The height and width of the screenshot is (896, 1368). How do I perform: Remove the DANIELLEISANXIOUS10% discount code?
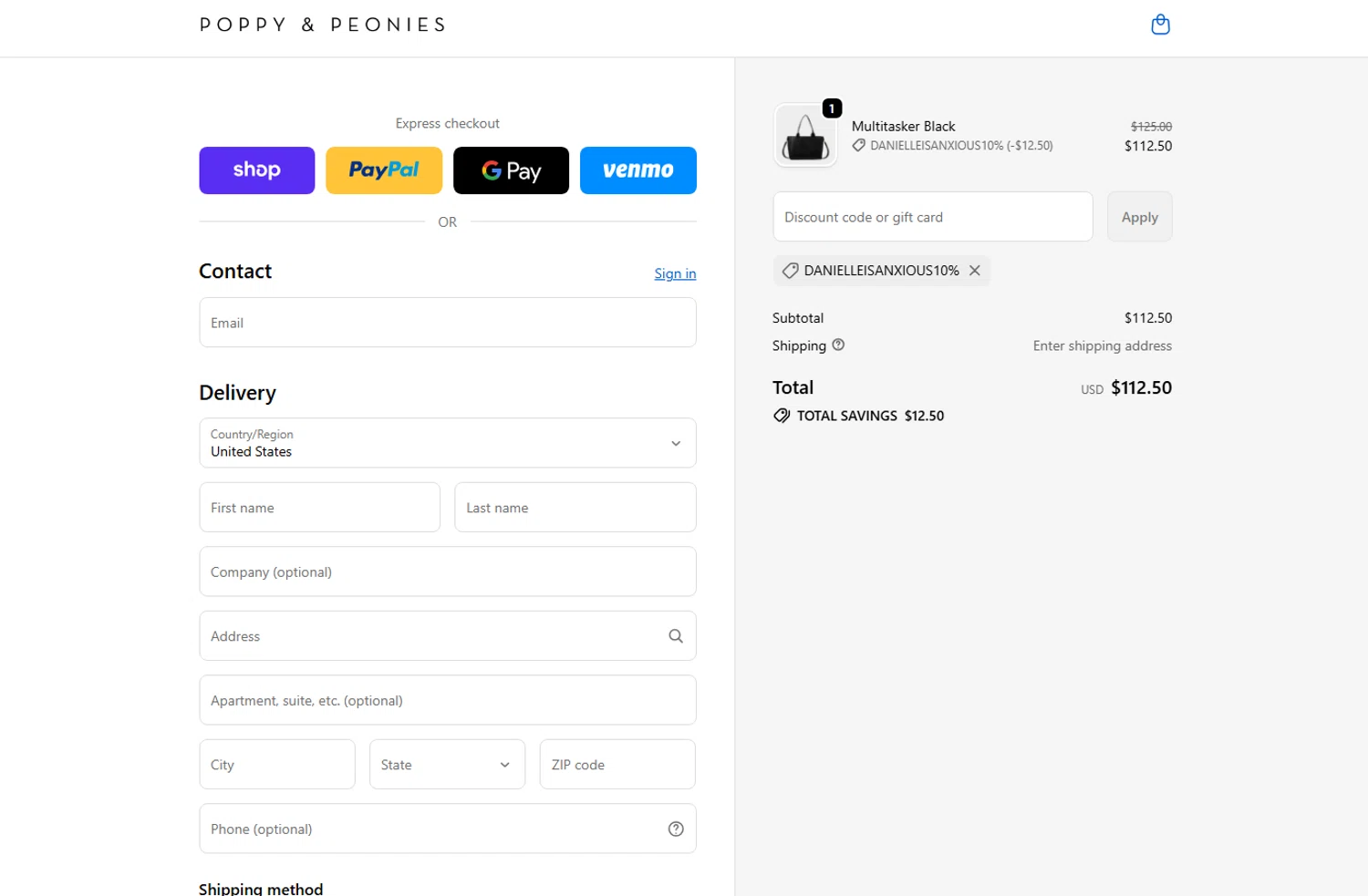[975, 271]
